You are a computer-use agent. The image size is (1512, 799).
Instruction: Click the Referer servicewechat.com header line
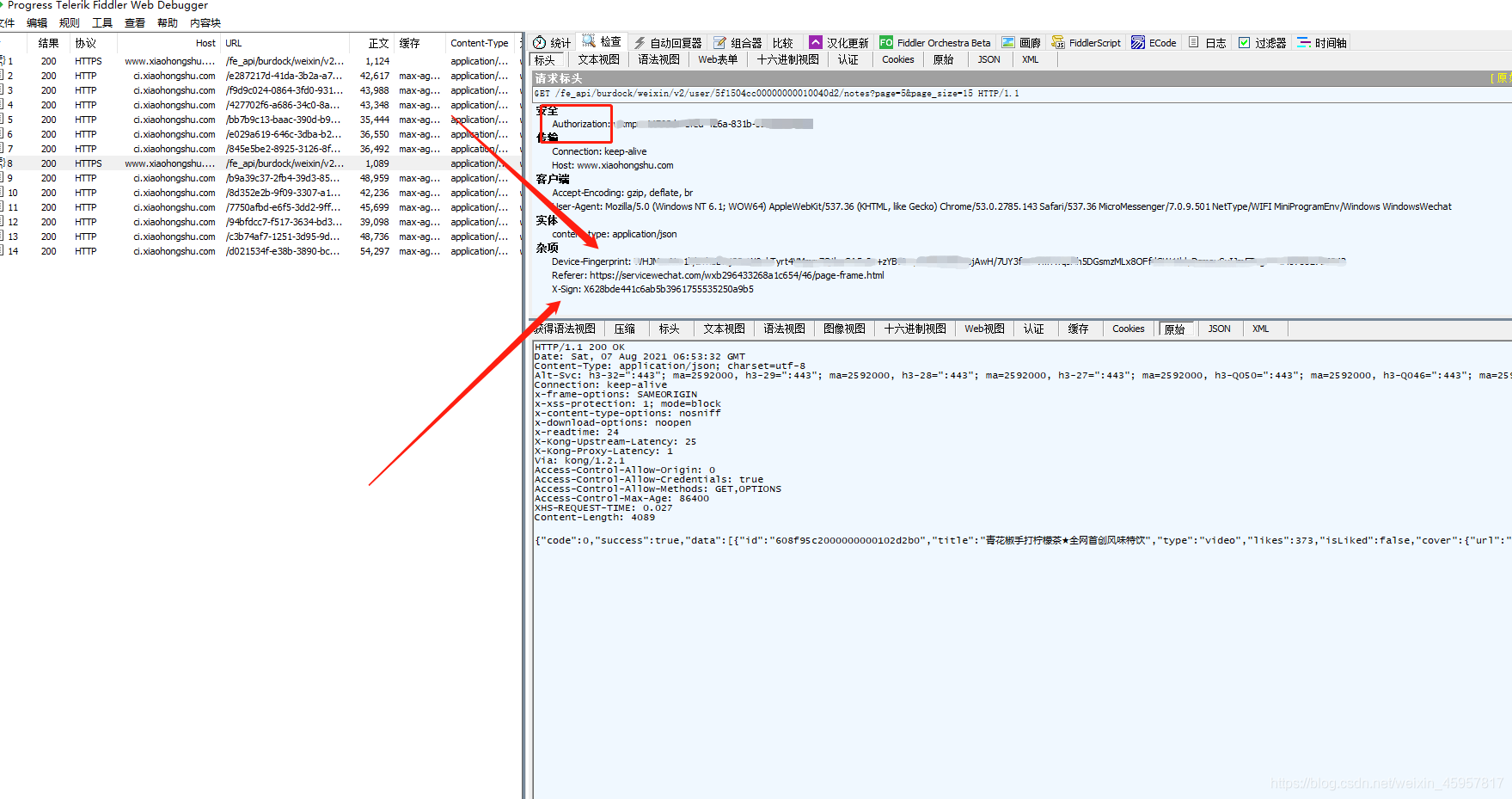click(x=718, y=275)
